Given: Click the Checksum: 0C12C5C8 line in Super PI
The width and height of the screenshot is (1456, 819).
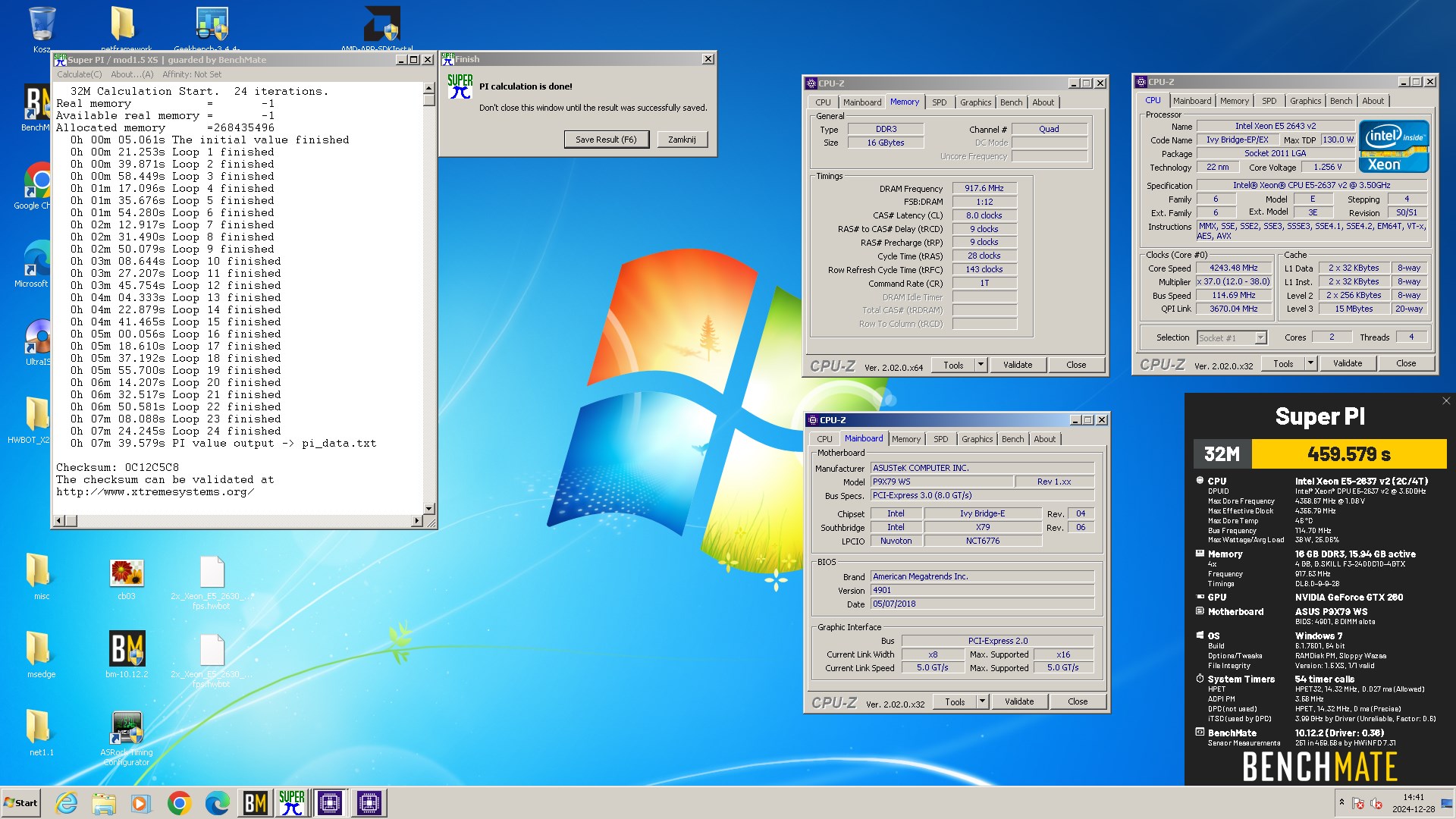Looking at the screenshot, I should (x=118, y=467).
